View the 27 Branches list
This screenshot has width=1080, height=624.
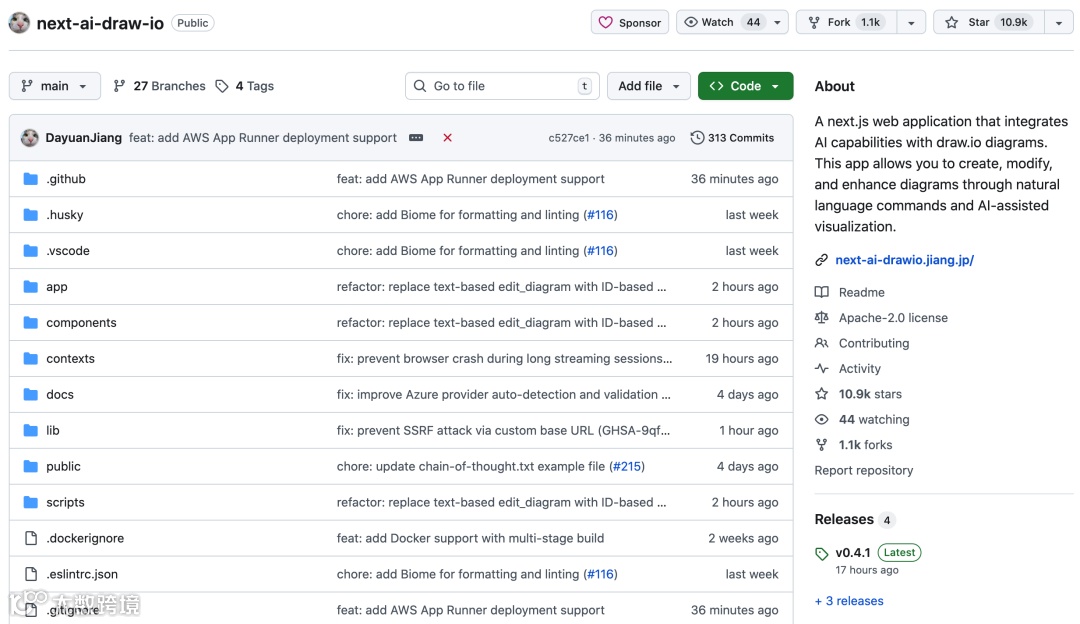pos(160,86)
